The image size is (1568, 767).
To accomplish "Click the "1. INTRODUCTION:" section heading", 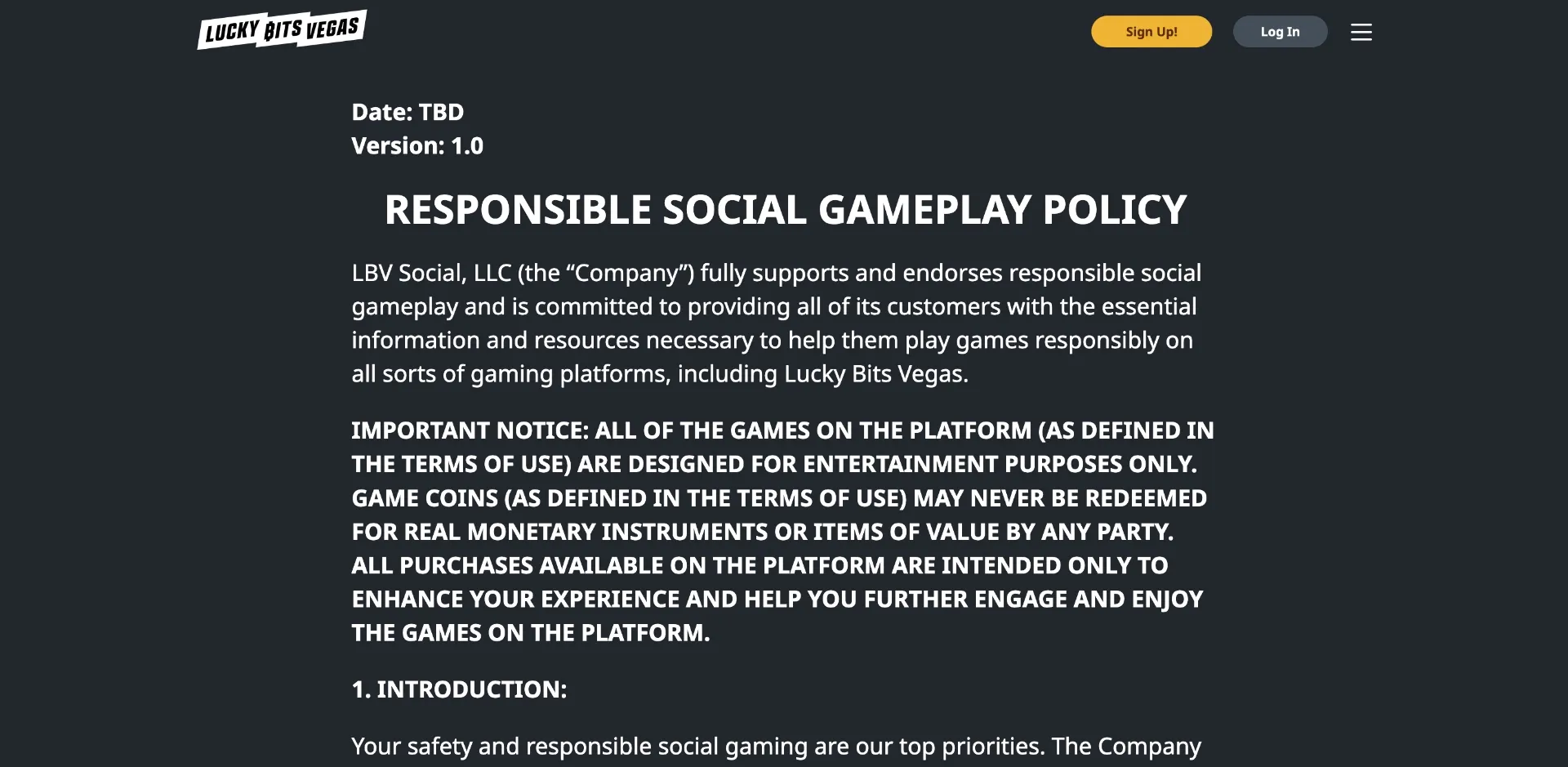I will coord(459,689).
